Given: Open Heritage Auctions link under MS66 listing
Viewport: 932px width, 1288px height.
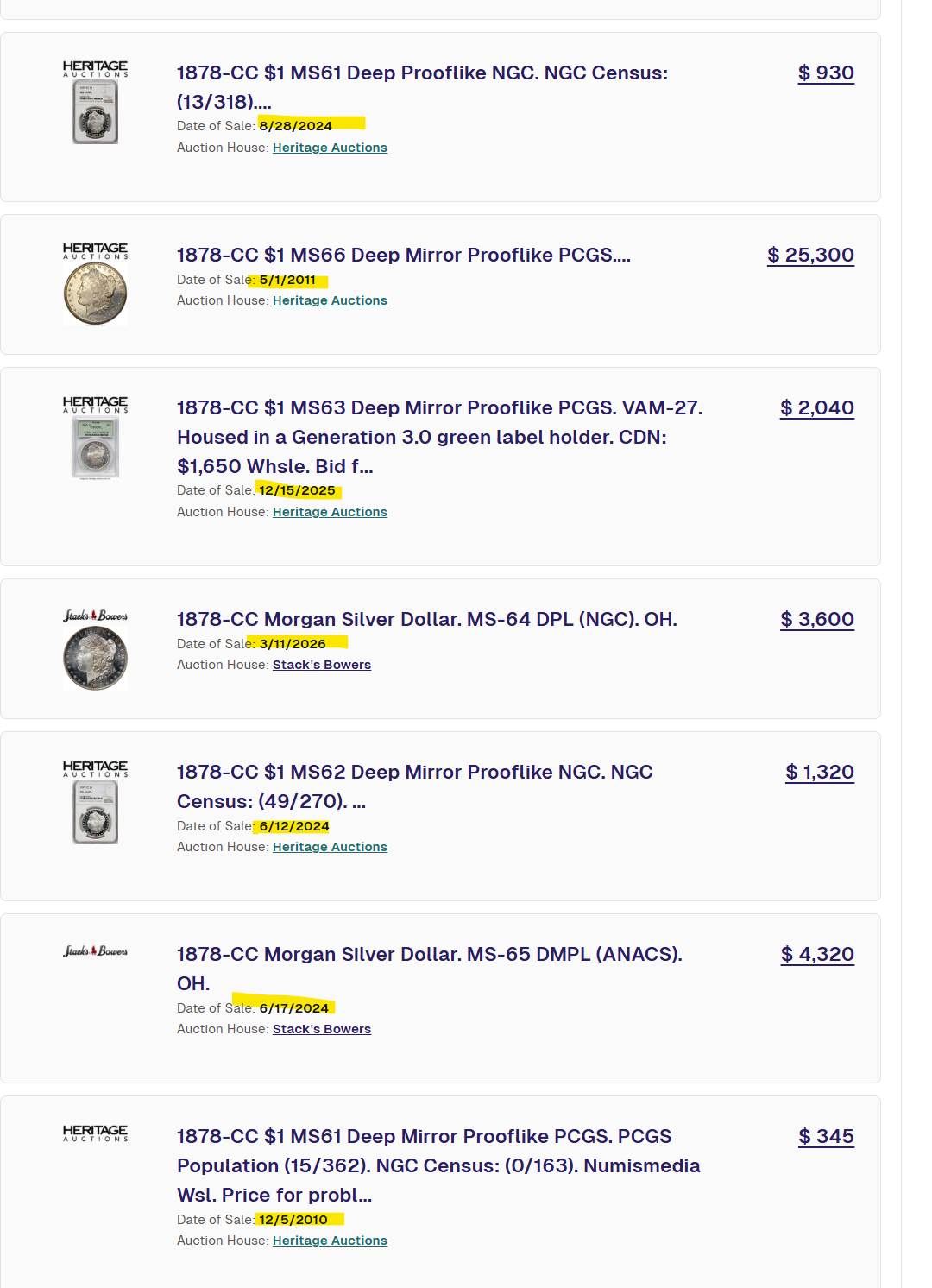Looking at the screenshot, I should click(x=330, y=300).
